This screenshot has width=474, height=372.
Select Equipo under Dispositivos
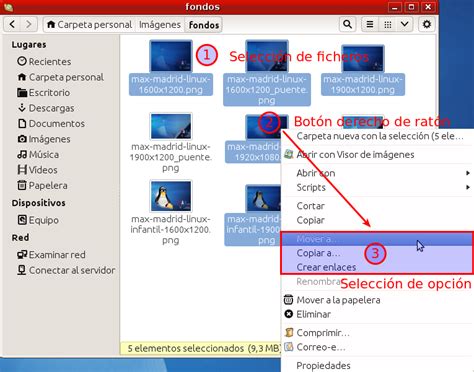point(38,220)
